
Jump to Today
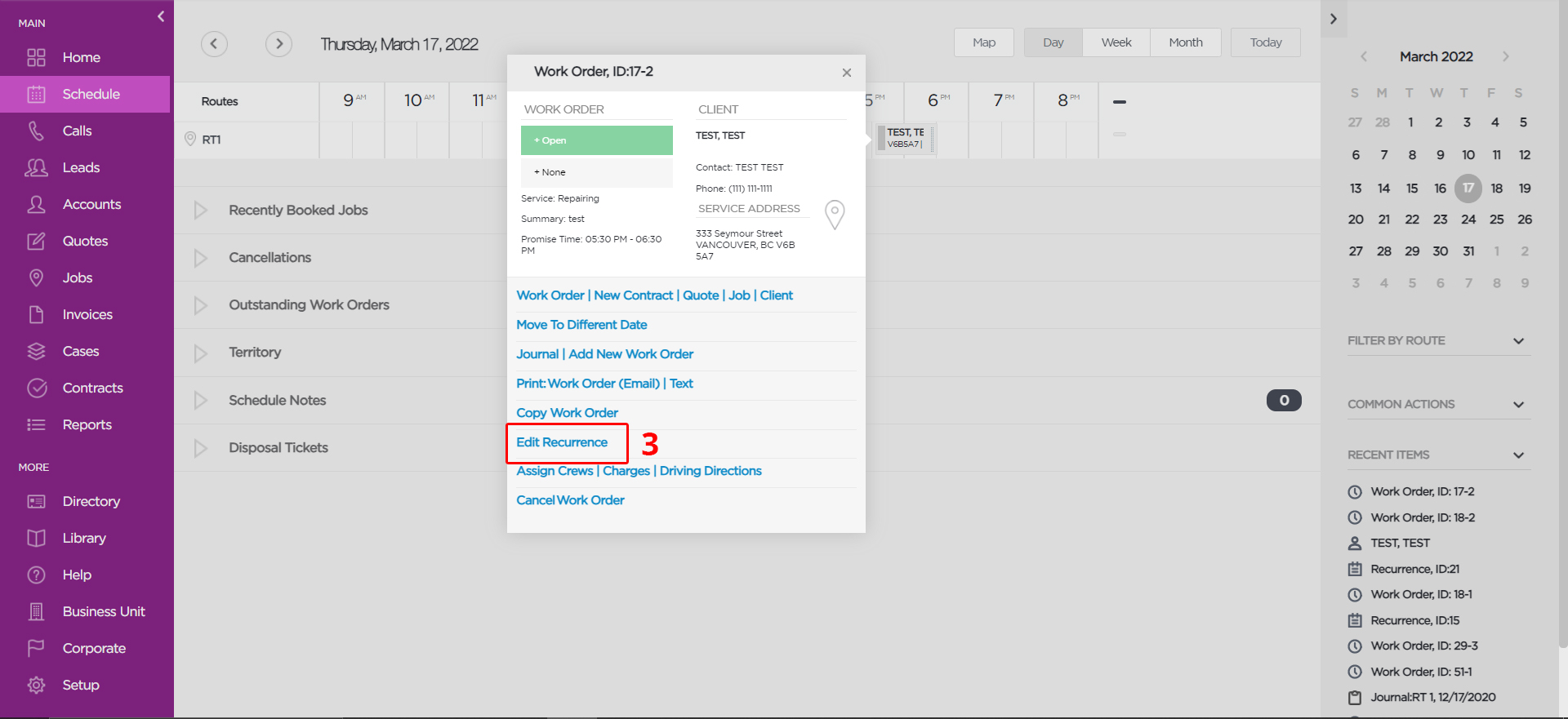coord(1266,42)
